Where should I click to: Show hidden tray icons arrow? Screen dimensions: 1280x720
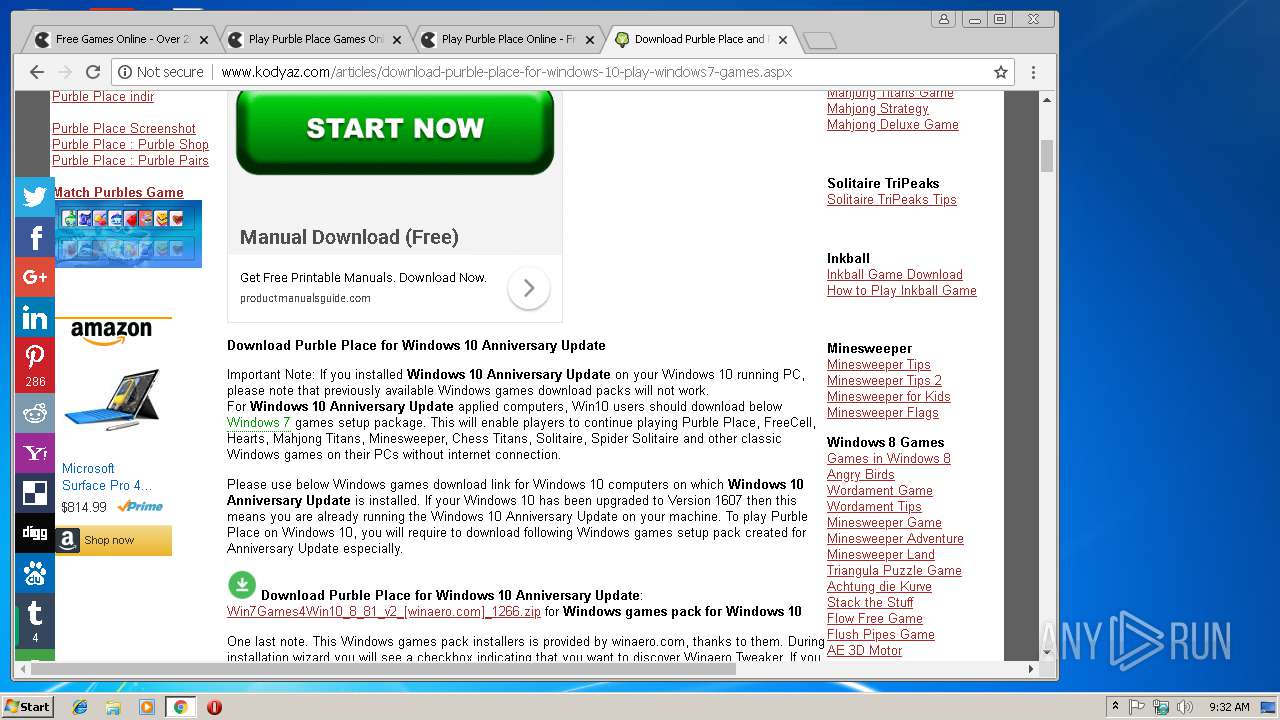click(x=1115, y=707)
